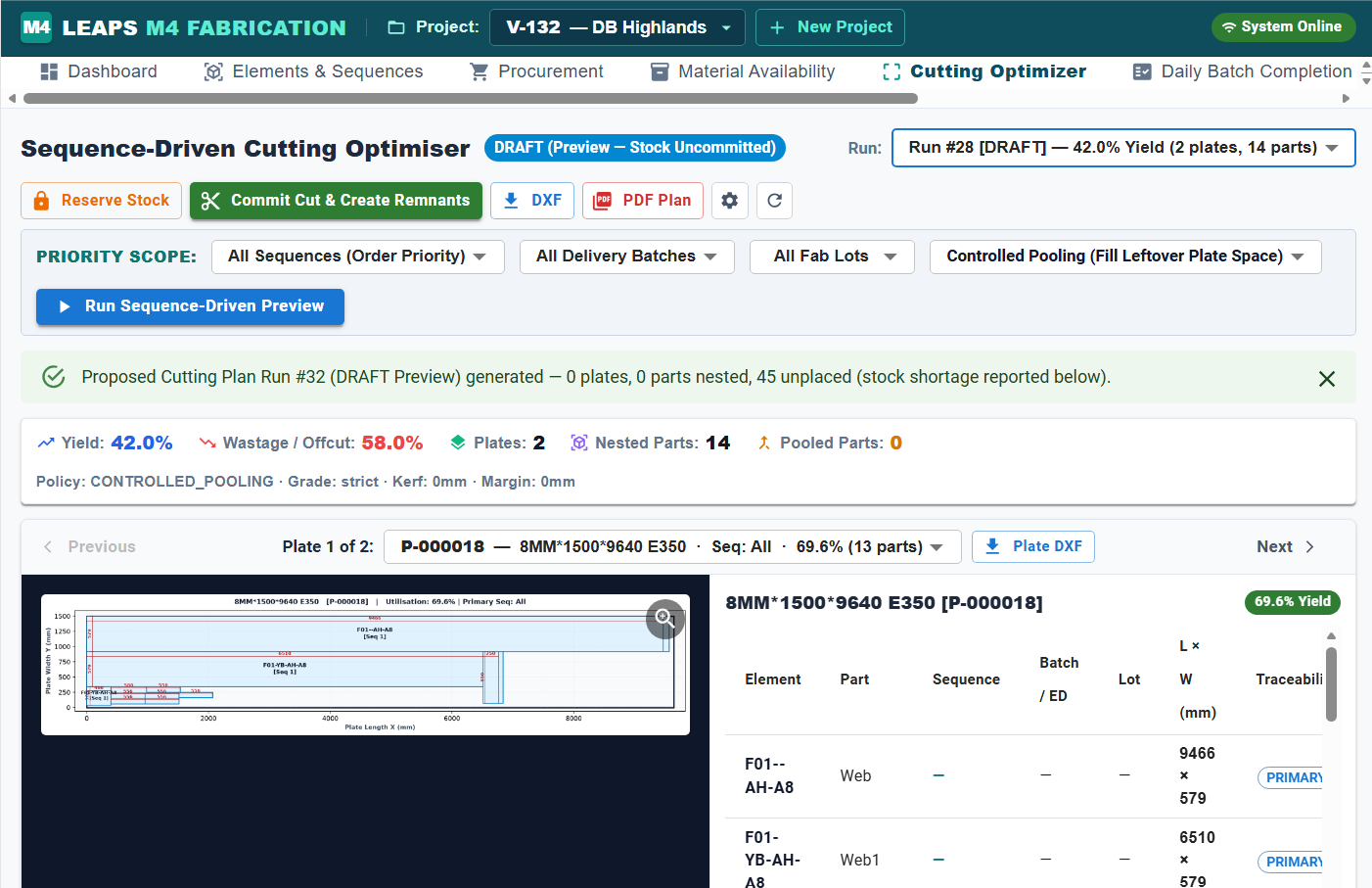
Task: Open the settings gear next to PDF Plan
Action: coord(729,201)
